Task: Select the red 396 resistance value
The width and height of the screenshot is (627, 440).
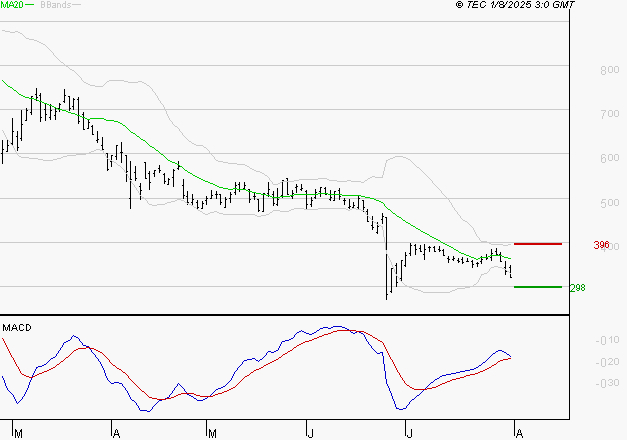Action: tap(600, 245)
